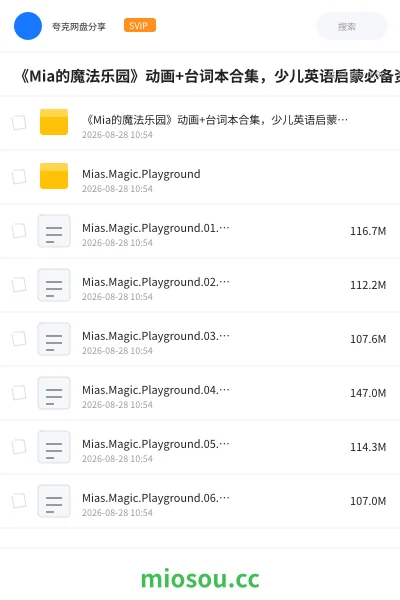Click the 107.0M file size
The width and height of the screenshot is (400, 600).
click(x=368, y=501)
